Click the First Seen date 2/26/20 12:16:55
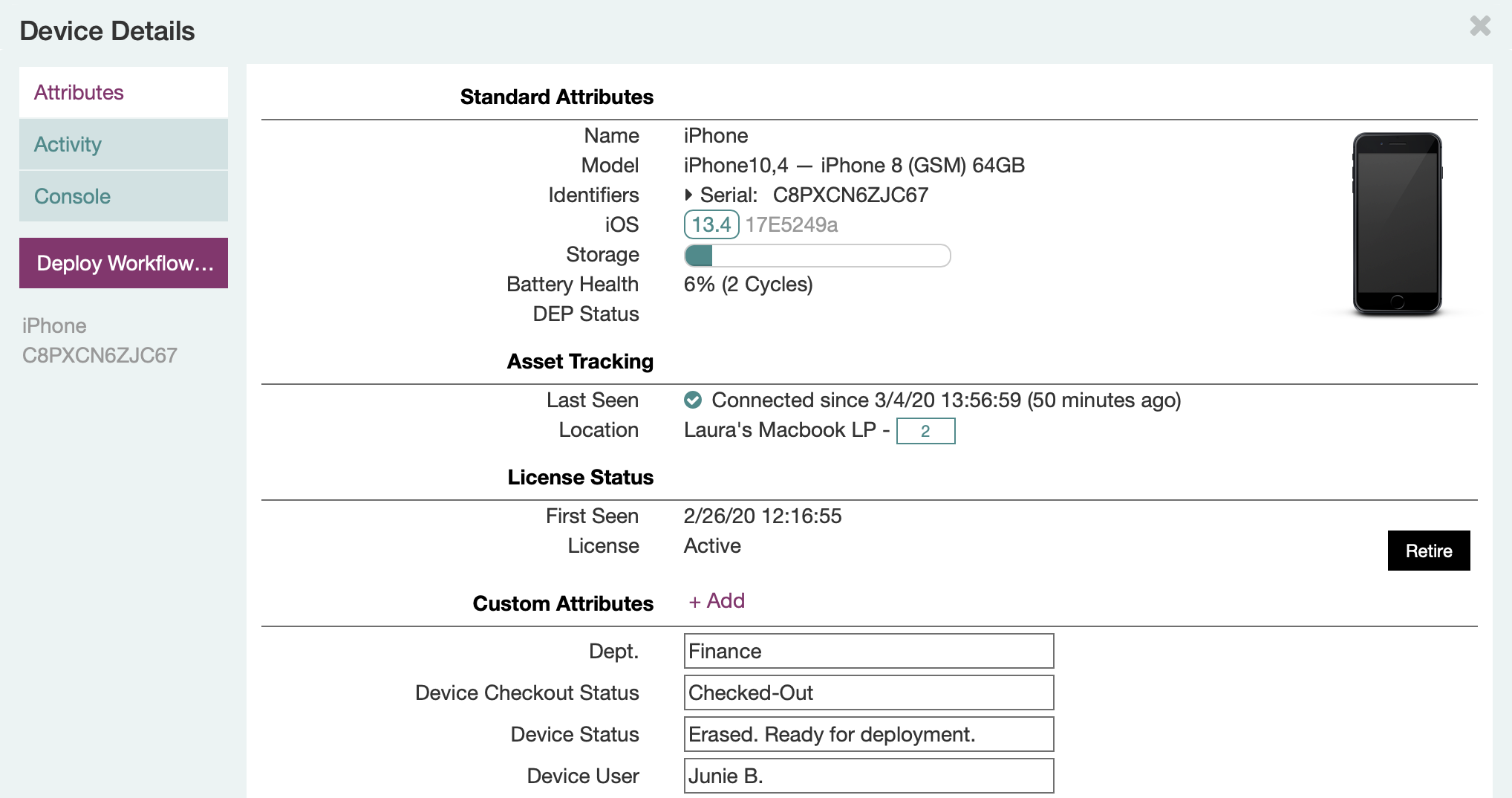Image resolution: width=1512 pixels, height=798 pixels. [x=763, y=516]
